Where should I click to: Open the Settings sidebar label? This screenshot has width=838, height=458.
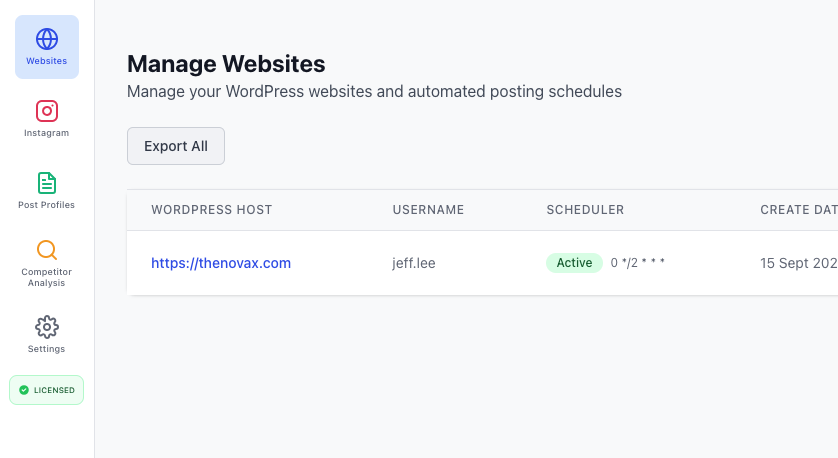47,349
